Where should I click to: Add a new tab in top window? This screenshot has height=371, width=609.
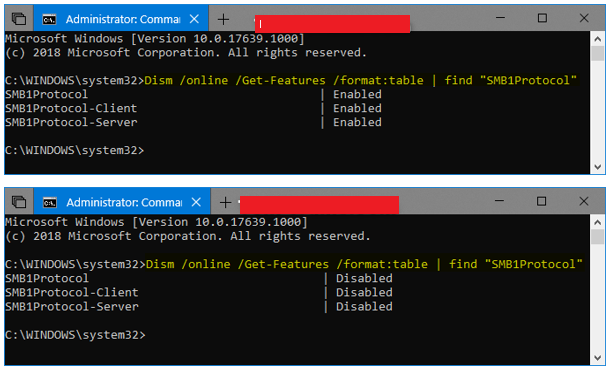click(x=223, y=19)
